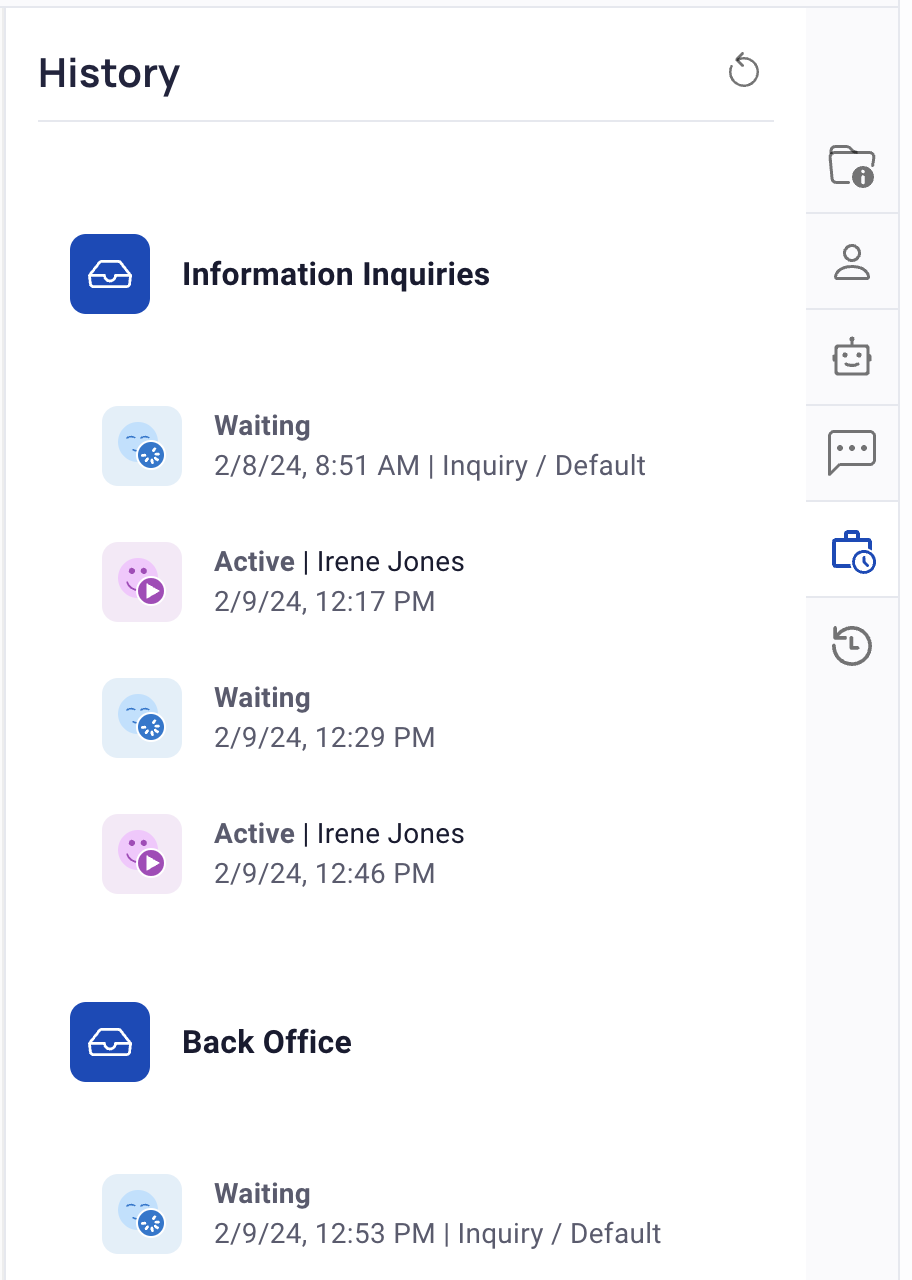Viewport: 912px width, 1280px height.
Task: Open the chat messages sidebar icon
Action: click(852, 453)
